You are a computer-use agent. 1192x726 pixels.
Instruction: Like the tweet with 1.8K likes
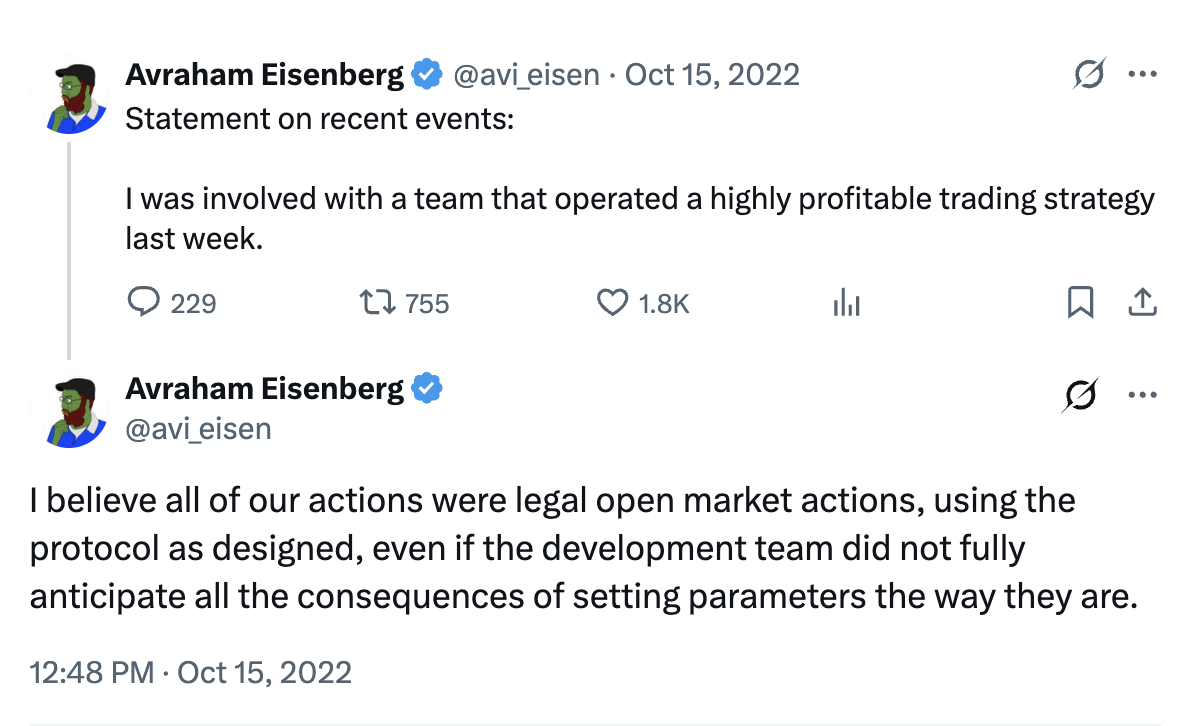pos(611,303)
